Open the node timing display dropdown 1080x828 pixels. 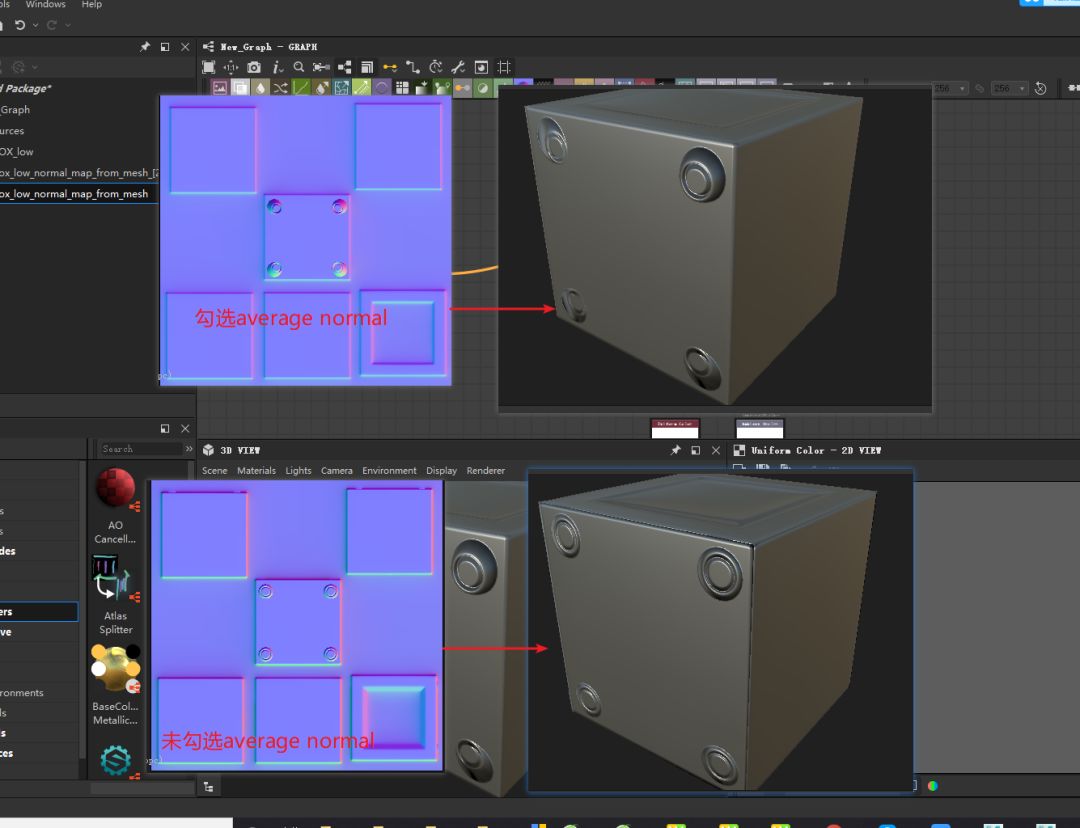435,67
